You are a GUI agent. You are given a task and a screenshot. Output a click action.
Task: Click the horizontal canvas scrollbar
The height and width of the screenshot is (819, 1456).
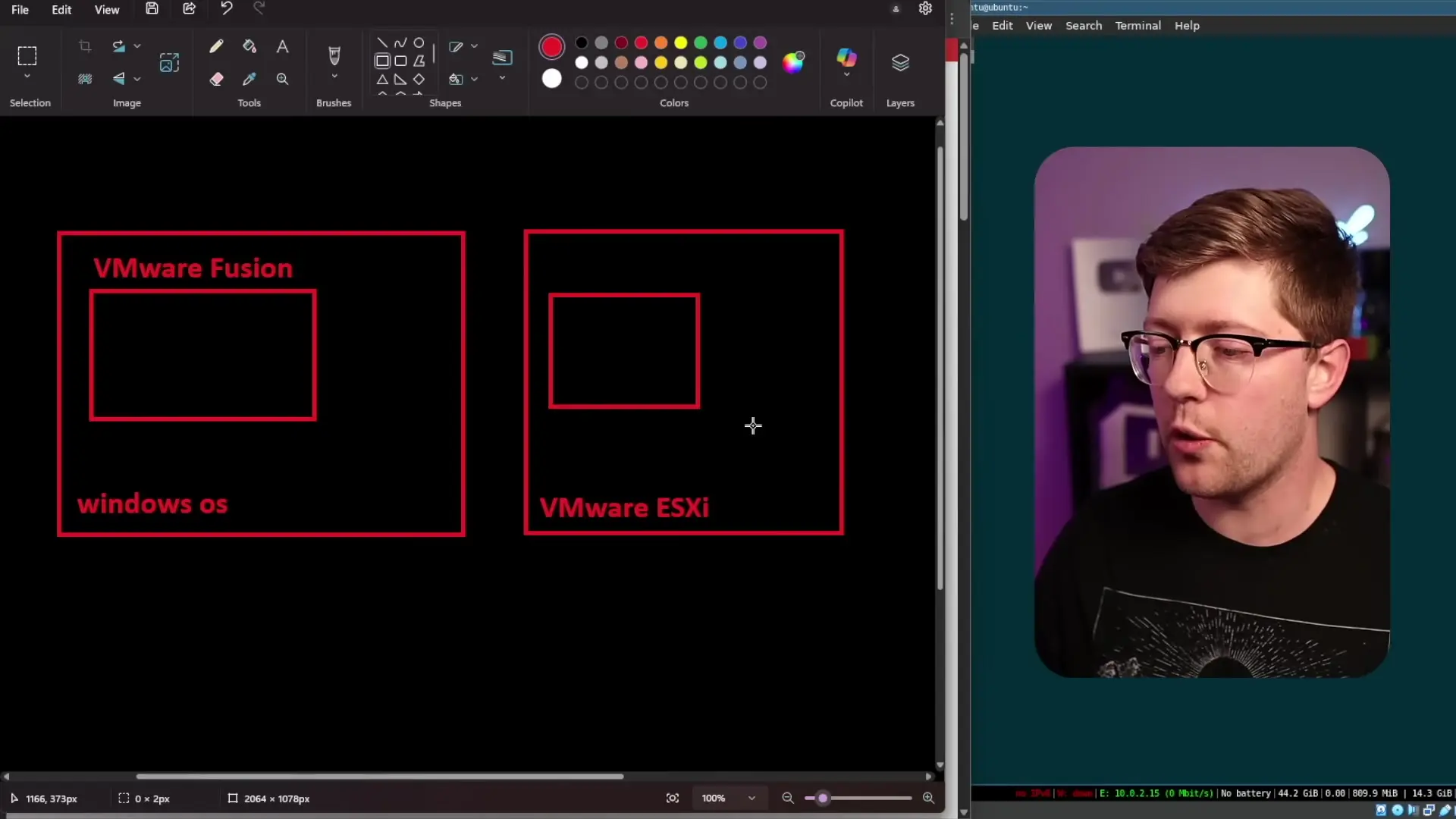pos(379,777)
